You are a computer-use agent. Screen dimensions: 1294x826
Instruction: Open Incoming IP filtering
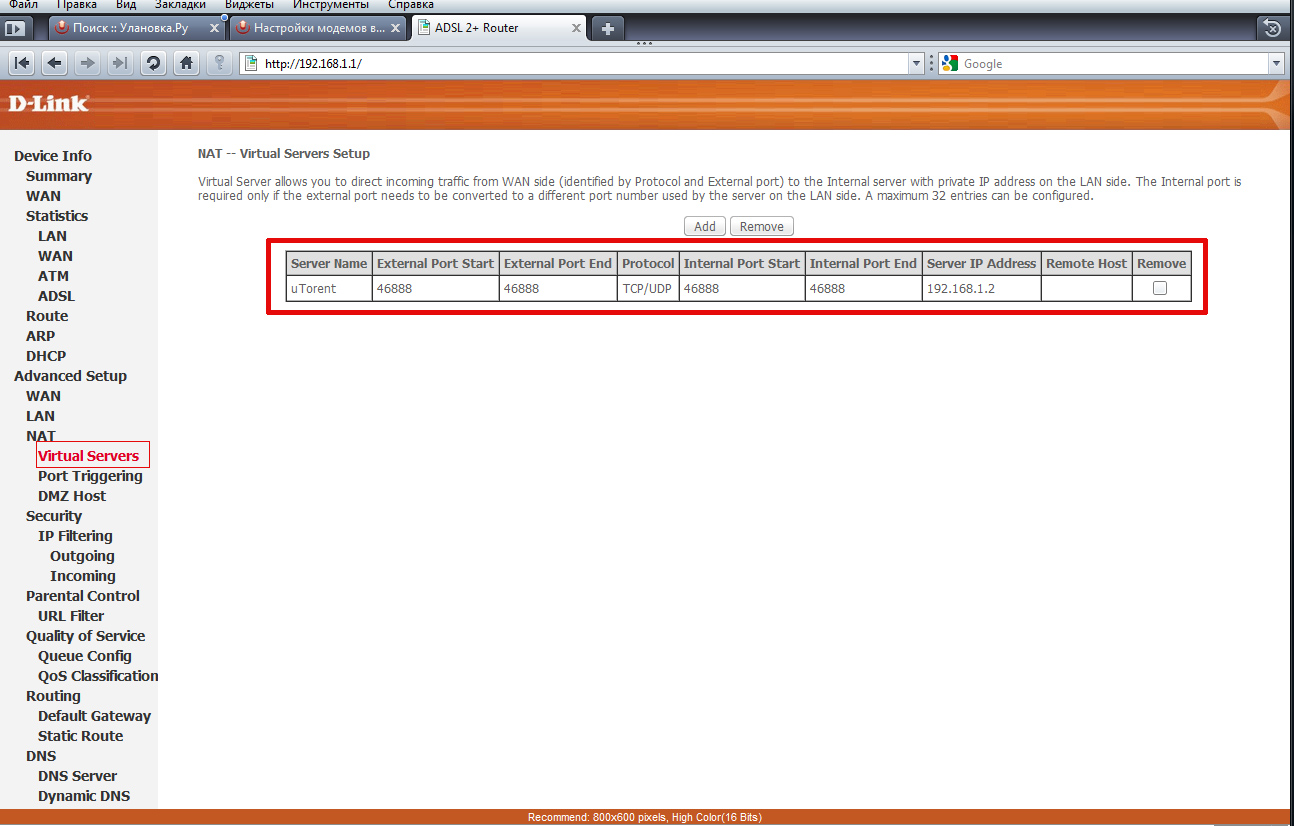click(x=83, y=576)
